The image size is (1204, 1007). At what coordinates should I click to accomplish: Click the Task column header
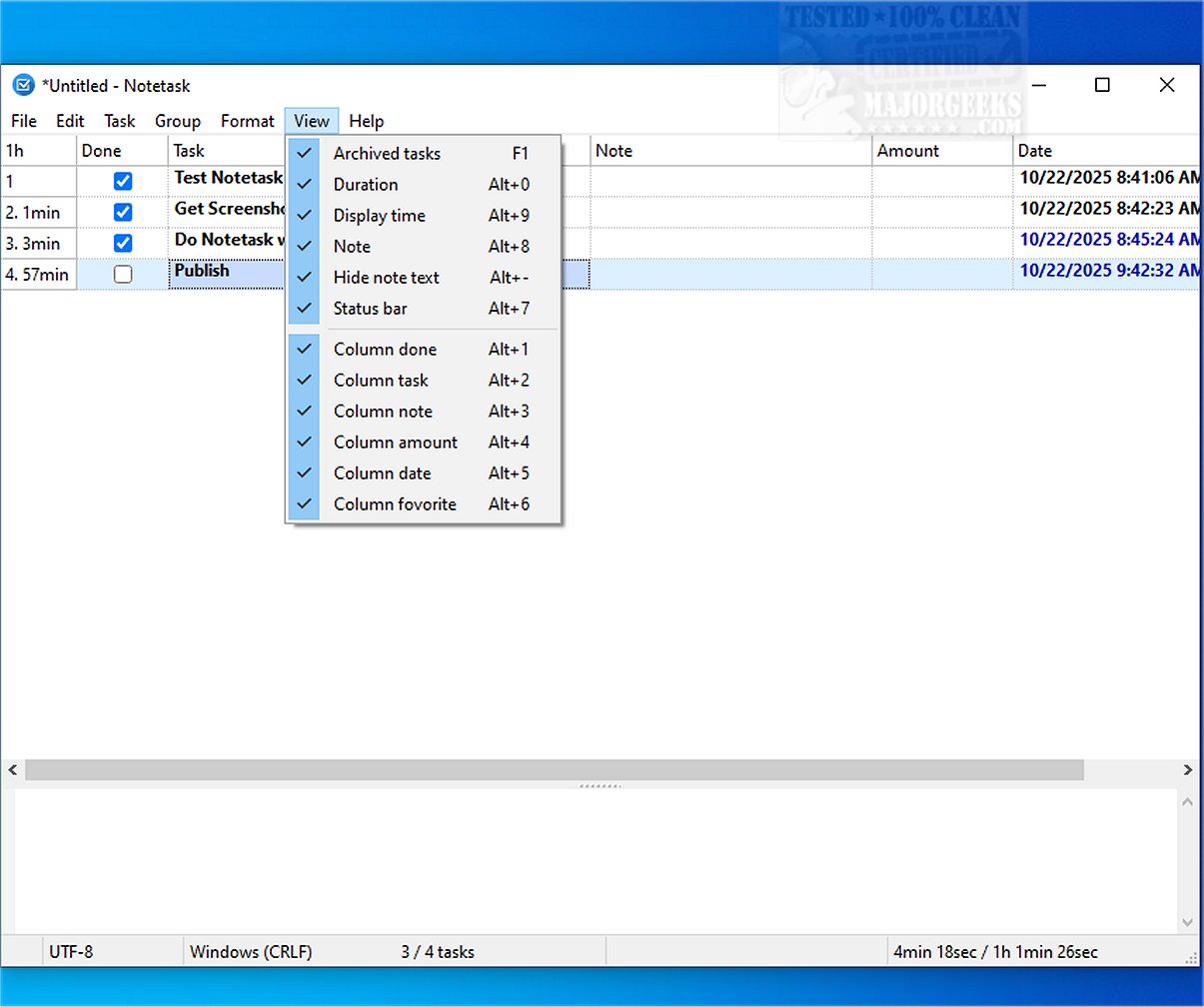coord(227,151)
